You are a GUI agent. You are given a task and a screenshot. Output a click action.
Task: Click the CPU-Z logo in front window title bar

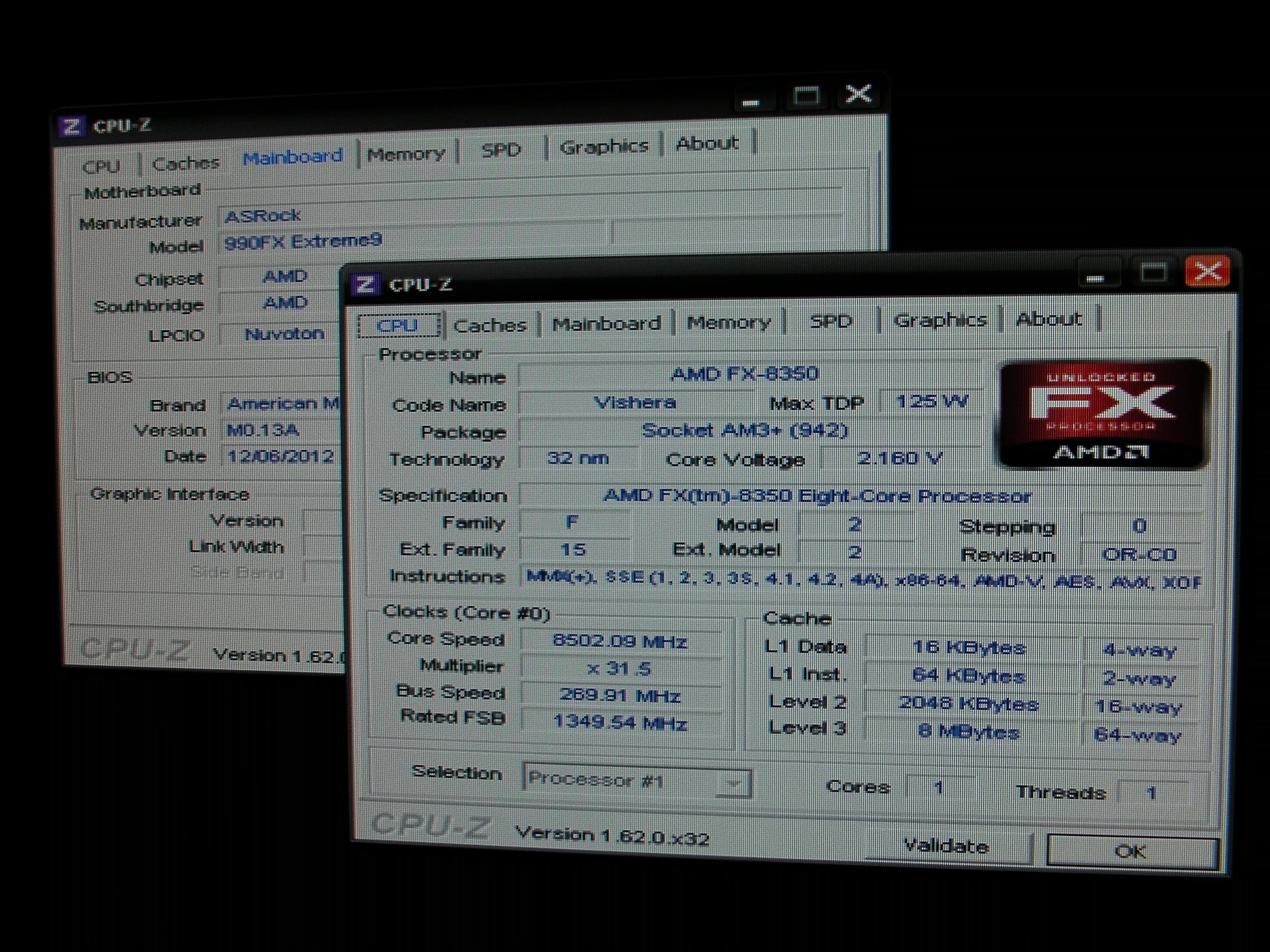(x=365, y=284)
